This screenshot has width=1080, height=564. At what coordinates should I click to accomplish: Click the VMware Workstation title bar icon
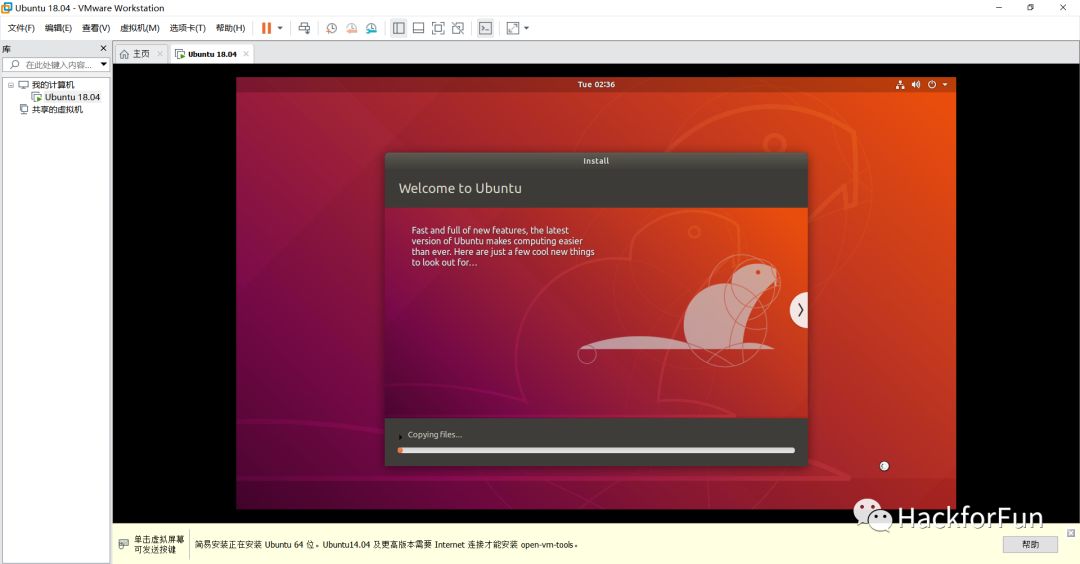point(7,8)
